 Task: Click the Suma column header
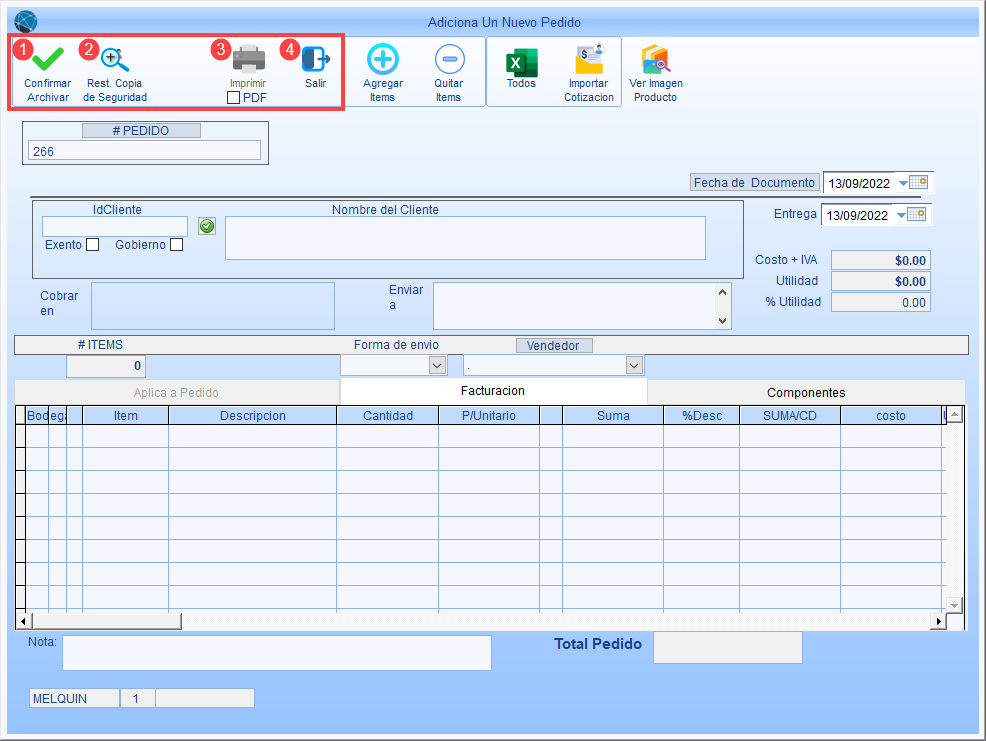point(613,415)
